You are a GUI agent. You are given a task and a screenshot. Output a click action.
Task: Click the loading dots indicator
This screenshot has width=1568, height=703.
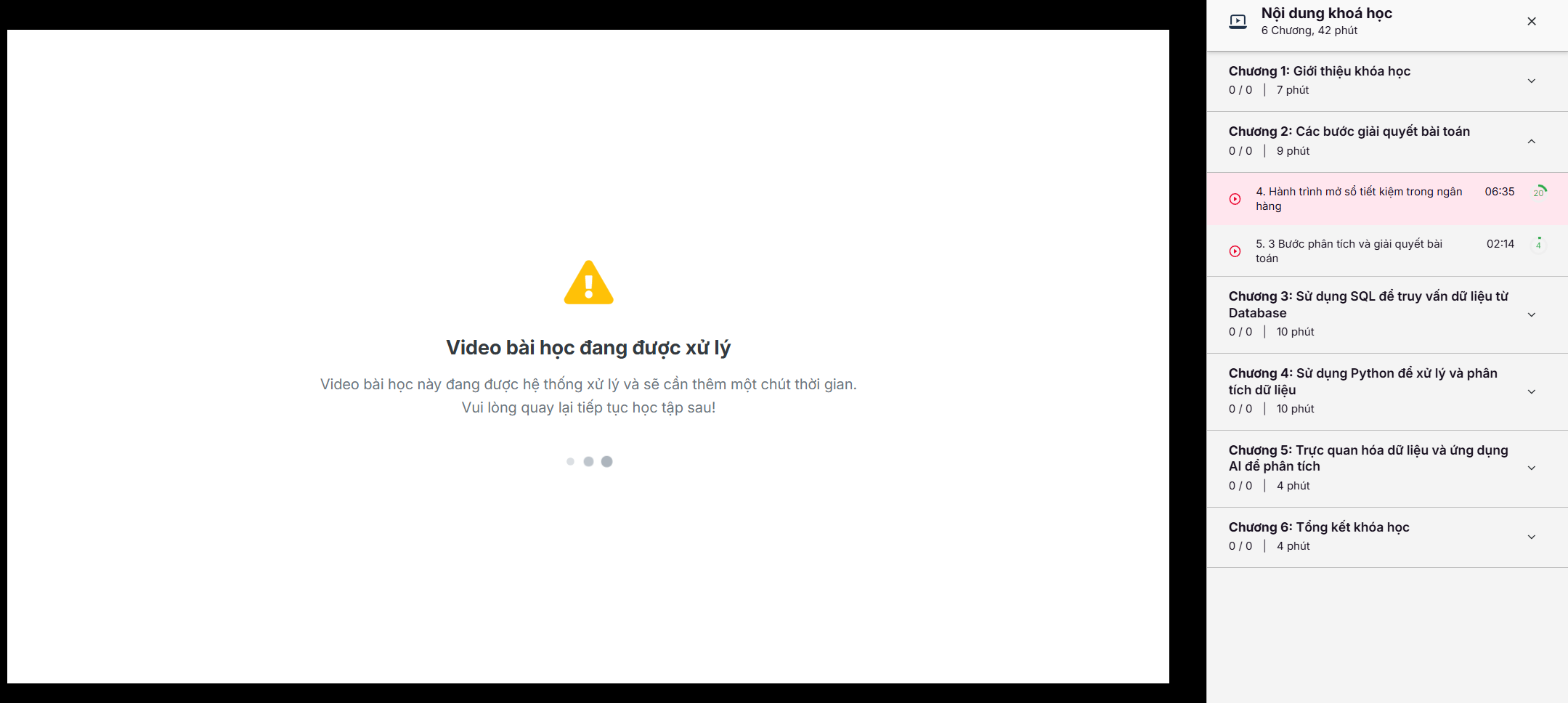pos(589,461)
